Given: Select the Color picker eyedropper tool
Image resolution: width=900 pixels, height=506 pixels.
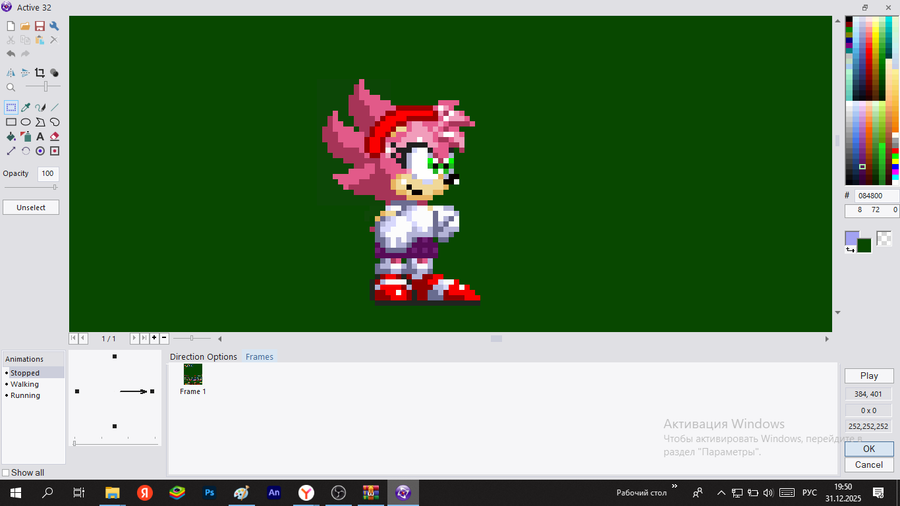Looking at the screenshot, I should 26,107.
